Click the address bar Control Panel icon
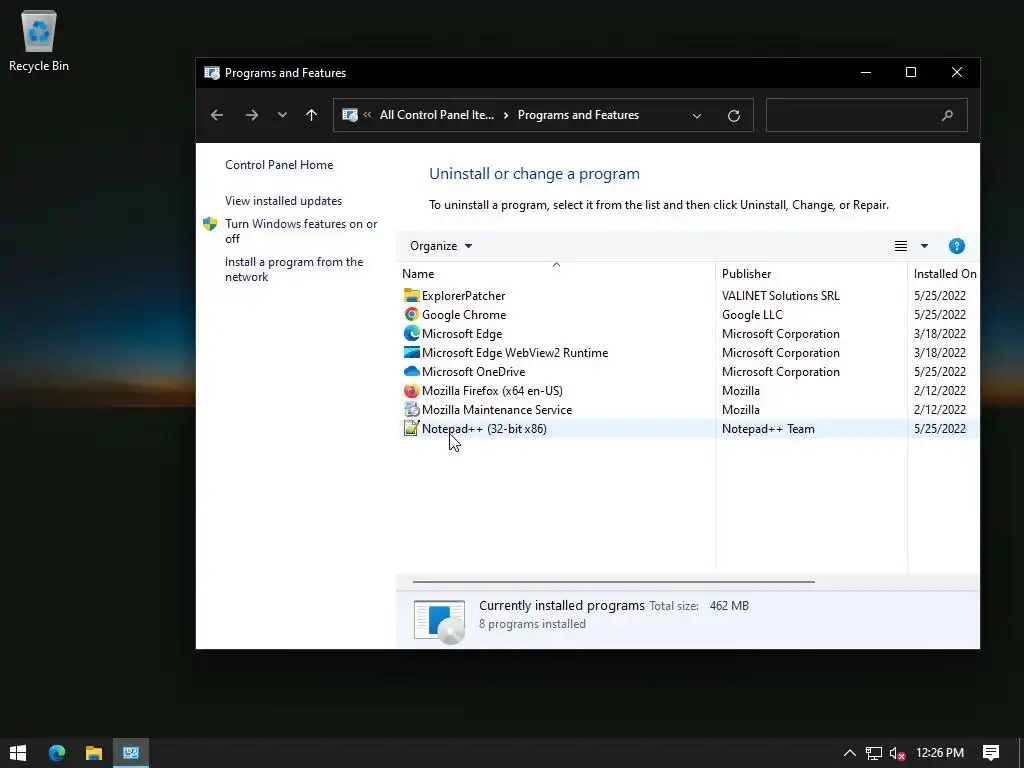Viewport: 1024px width, 768px height. (350, 115)
